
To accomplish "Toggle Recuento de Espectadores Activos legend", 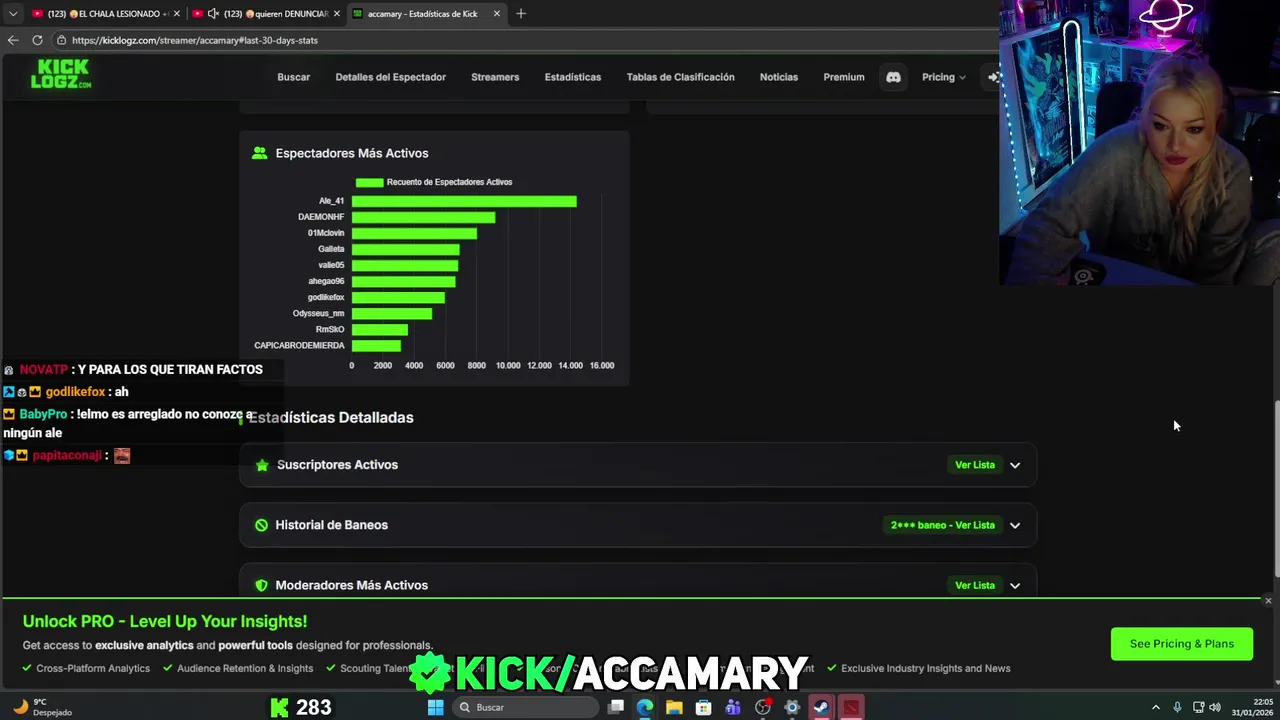I will 433,182.
